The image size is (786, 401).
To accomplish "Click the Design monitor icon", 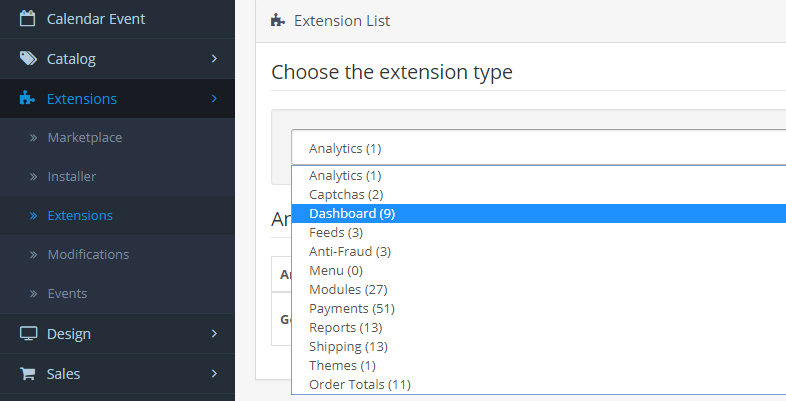I will [28, 334].
